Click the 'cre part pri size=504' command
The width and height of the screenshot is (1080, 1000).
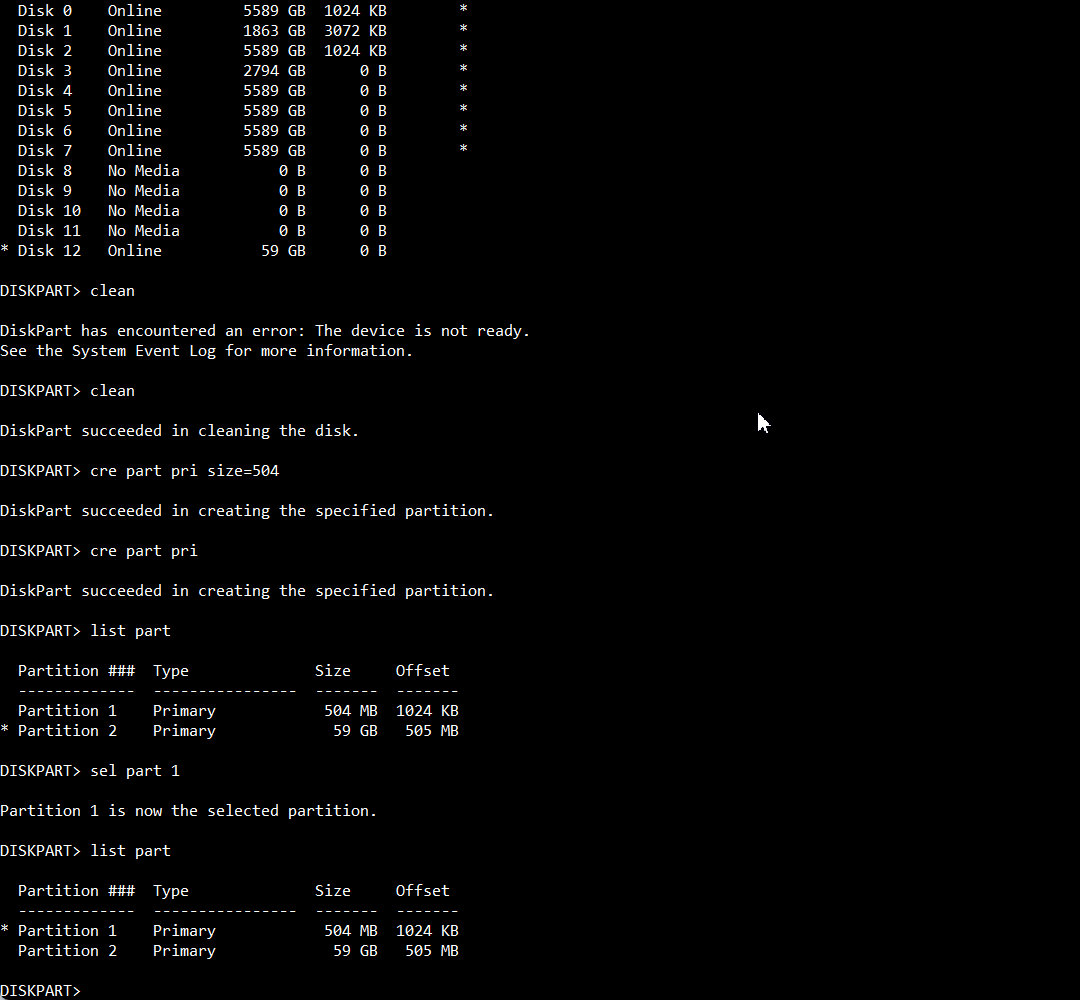[185, 471]
